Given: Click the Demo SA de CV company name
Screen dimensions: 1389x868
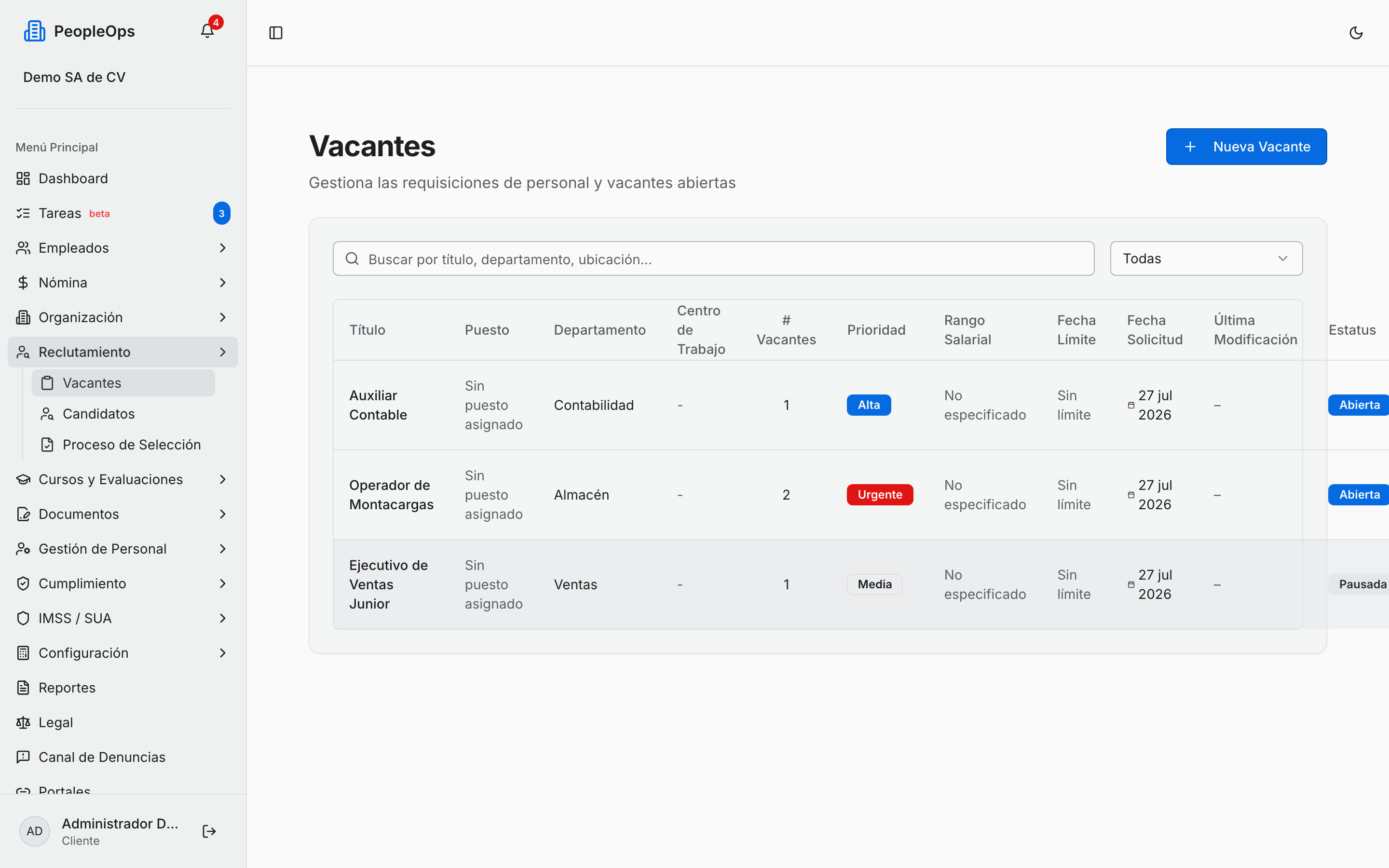Looking at the screenshot, I should pos(74,78).
